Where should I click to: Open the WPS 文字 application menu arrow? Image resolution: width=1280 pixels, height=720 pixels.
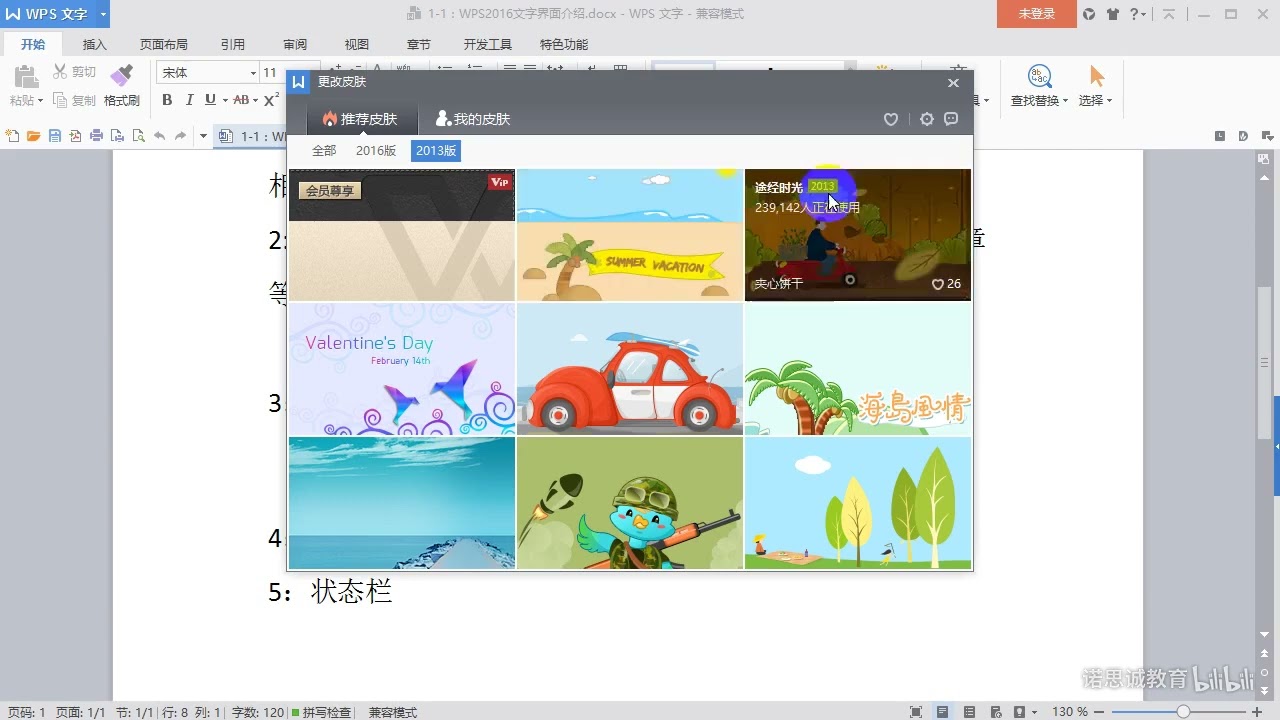click(x=103, y=14)
